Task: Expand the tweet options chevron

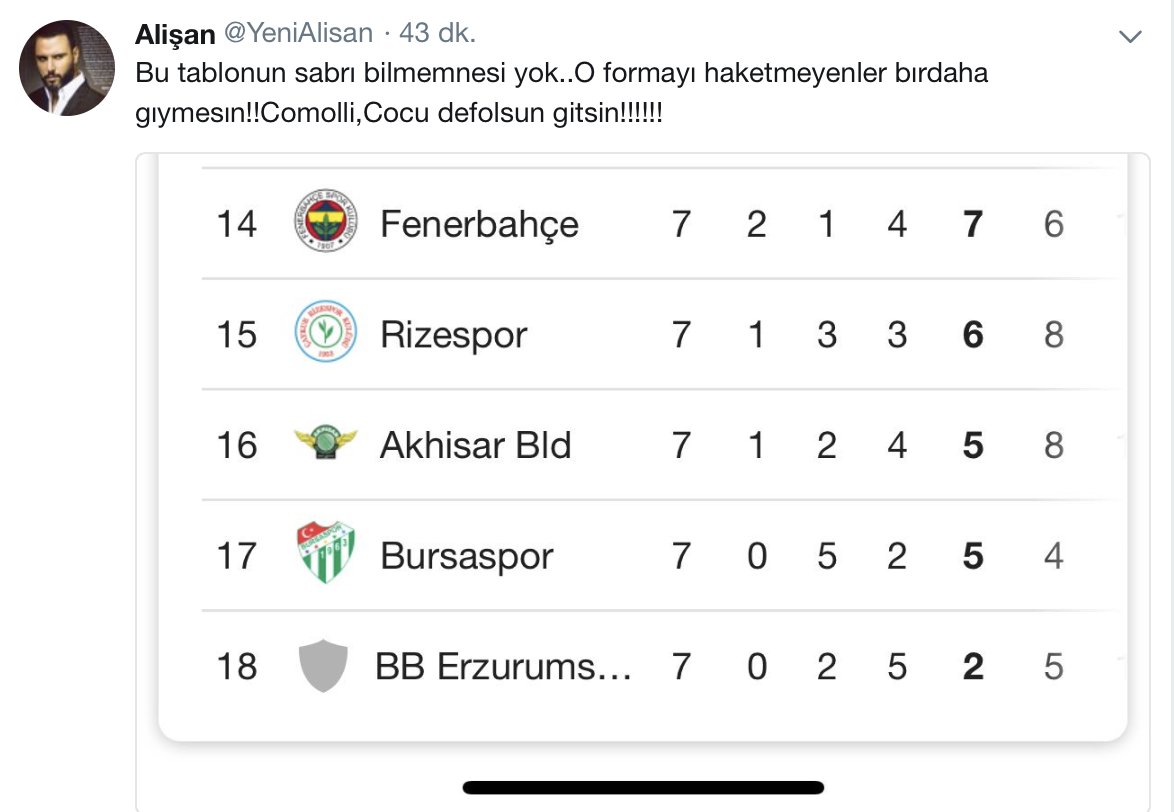Action: [1129, 37]
